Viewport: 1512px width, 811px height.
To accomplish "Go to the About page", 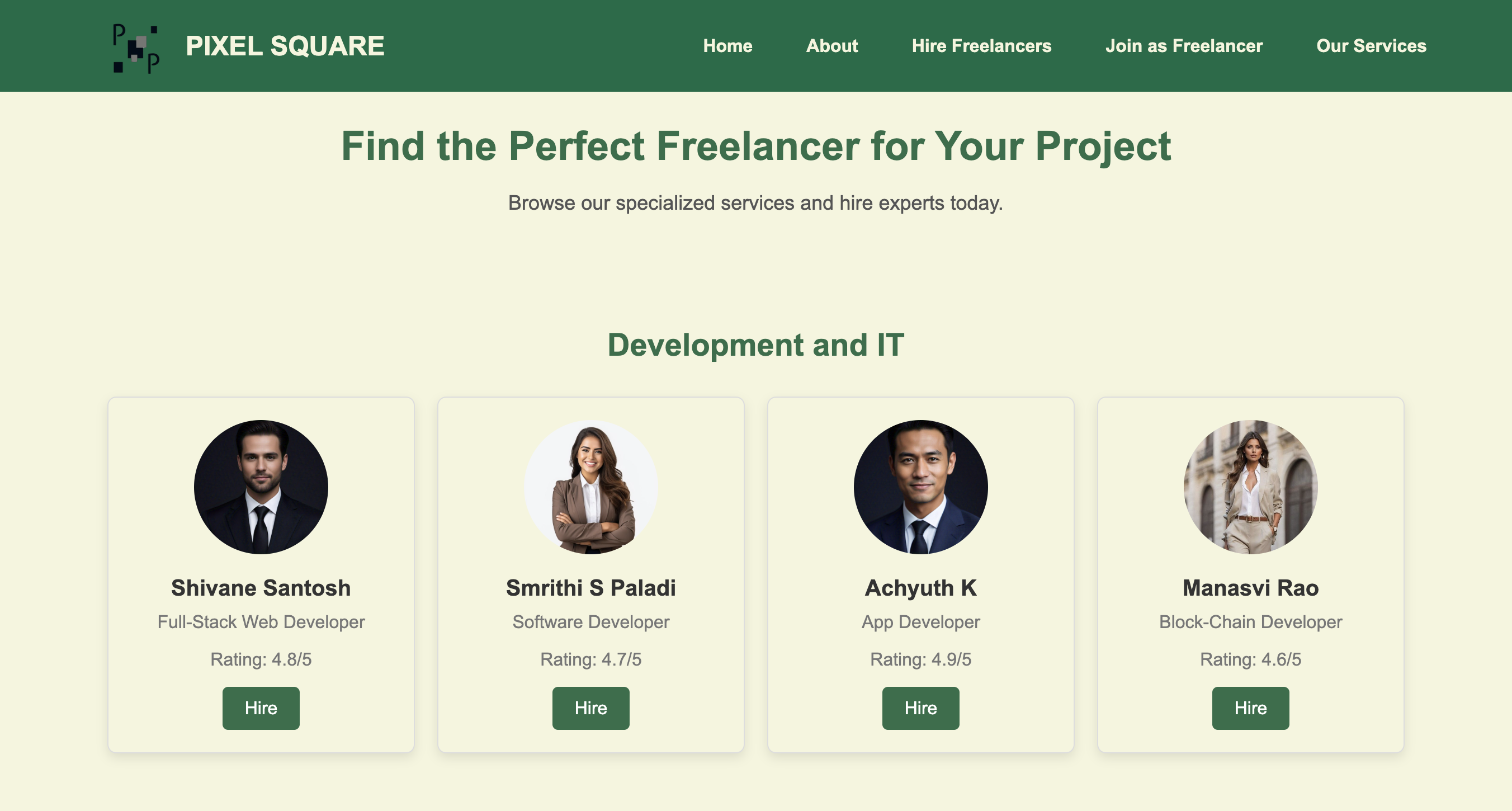I will (x=831, y=46).
